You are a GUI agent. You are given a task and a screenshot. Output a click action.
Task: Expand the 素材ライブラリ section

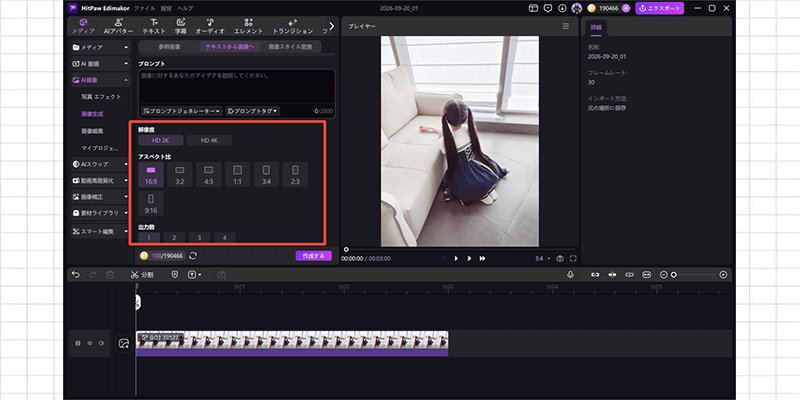[x=101, y=213]
